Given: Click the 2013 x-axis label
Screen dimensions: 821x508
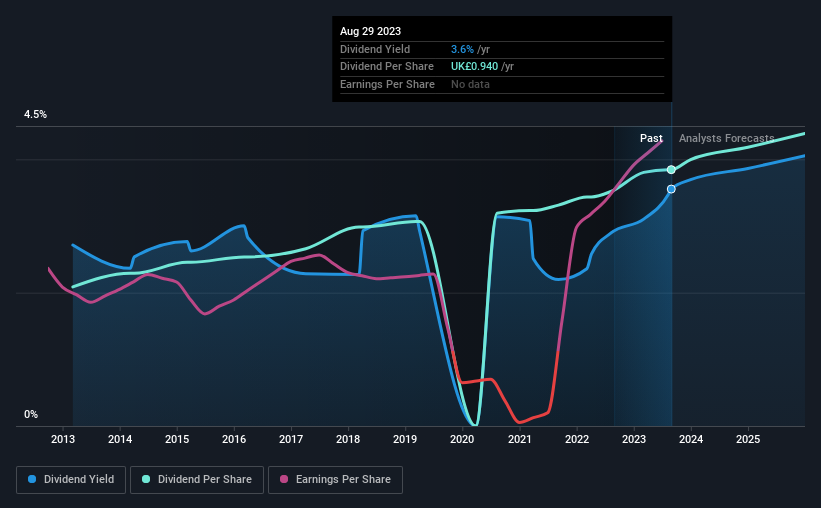Looking at the screenshot, I should pos(63,439).
